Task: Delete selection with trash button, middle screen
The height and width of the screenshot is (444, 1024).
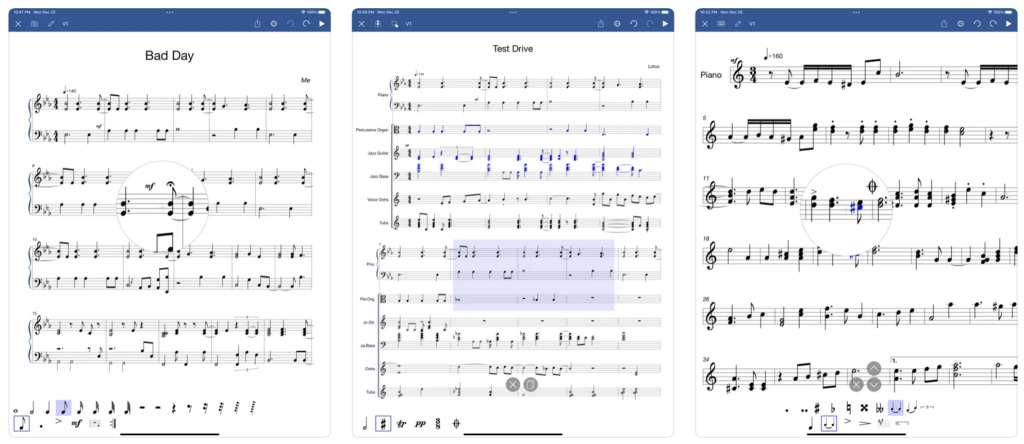Action: [531, 385]
